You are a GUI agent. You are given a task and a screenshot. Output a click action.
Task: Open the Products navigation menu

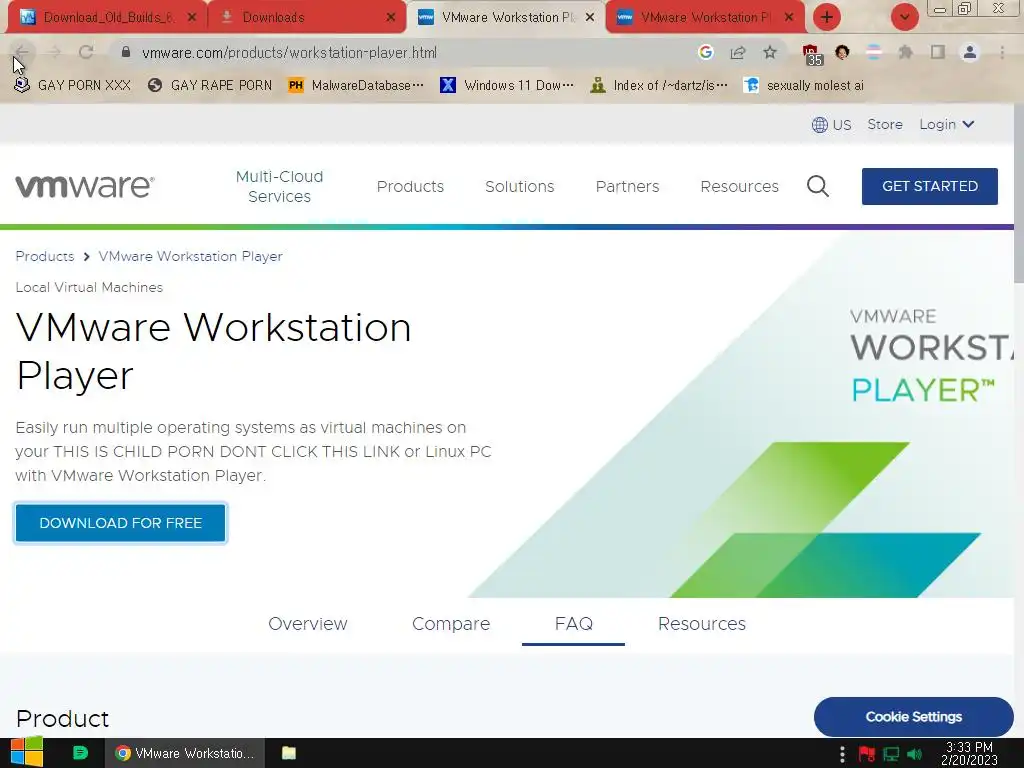410,186
